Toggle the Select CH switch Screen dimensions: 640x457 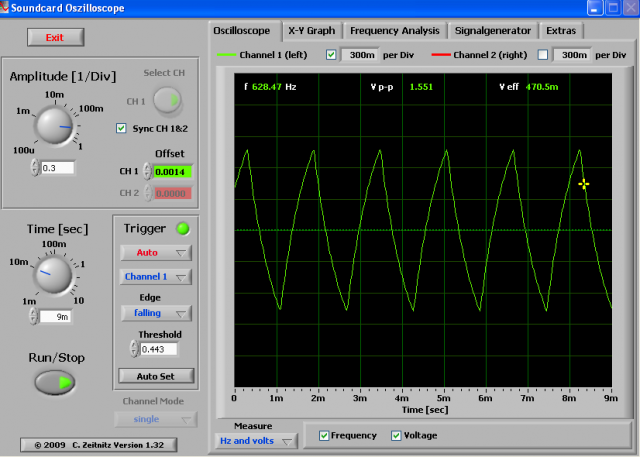pyautogui.click(x=167, y=100)
